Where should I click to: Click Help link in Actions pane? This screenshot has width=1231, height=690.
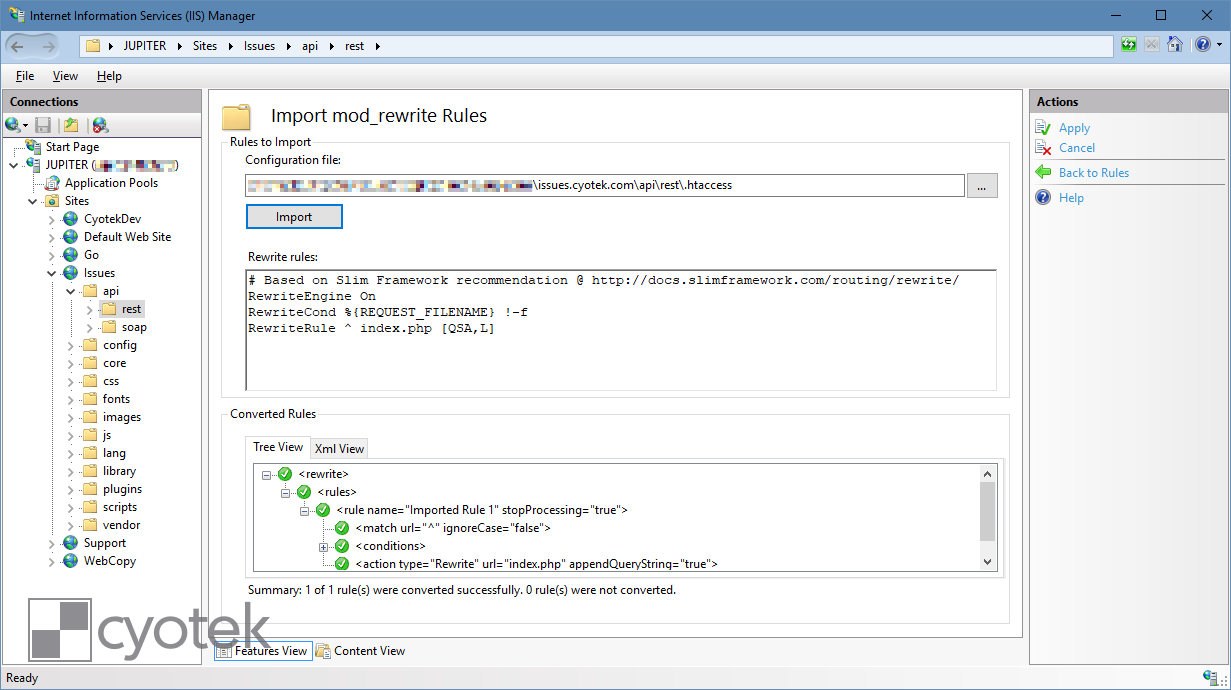coord(1071,198)
